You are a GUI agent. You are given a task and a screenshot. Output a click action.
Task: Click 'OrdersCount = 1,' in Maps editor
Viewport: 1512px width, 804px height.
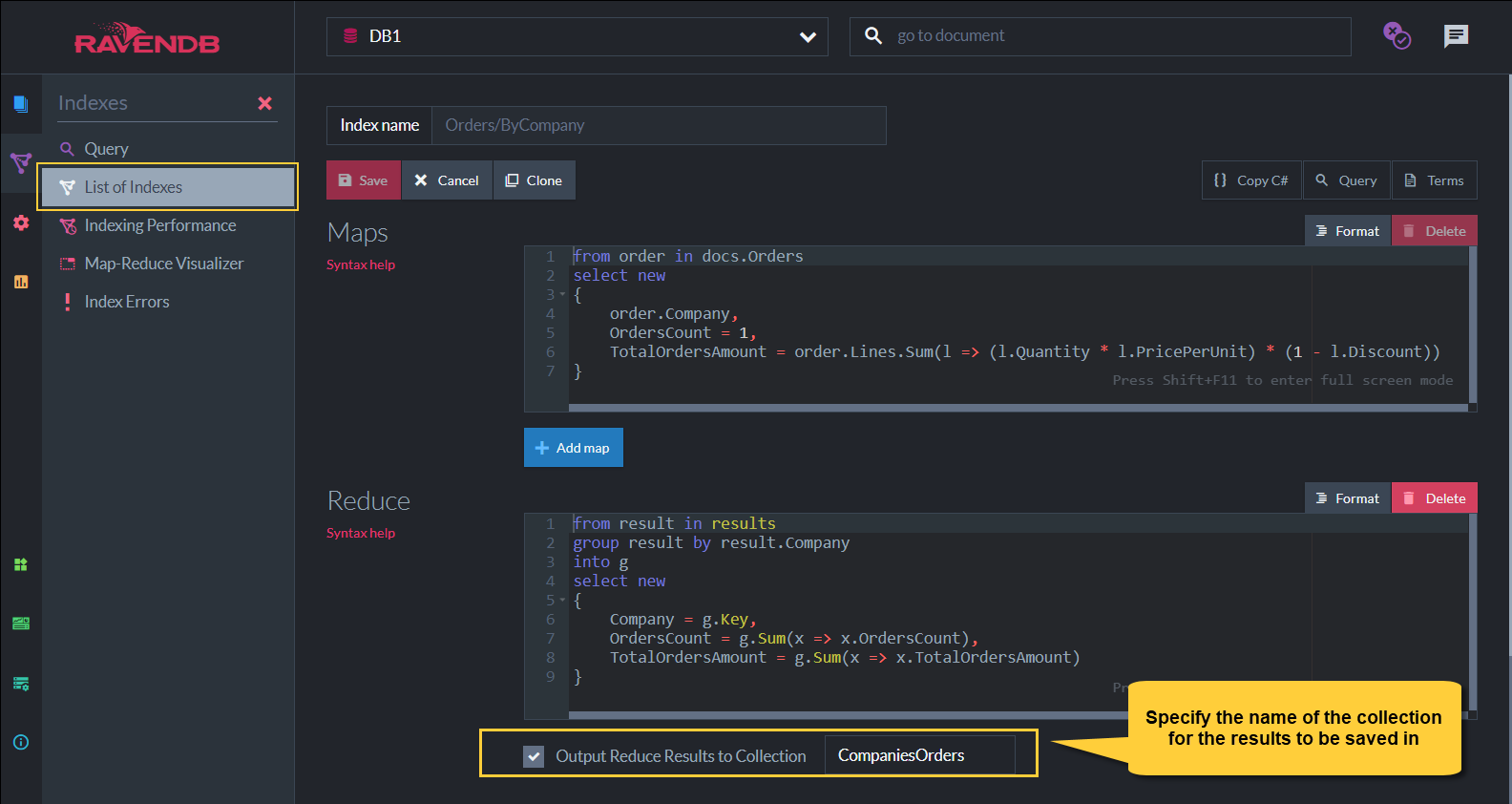(x=683, y=332)
